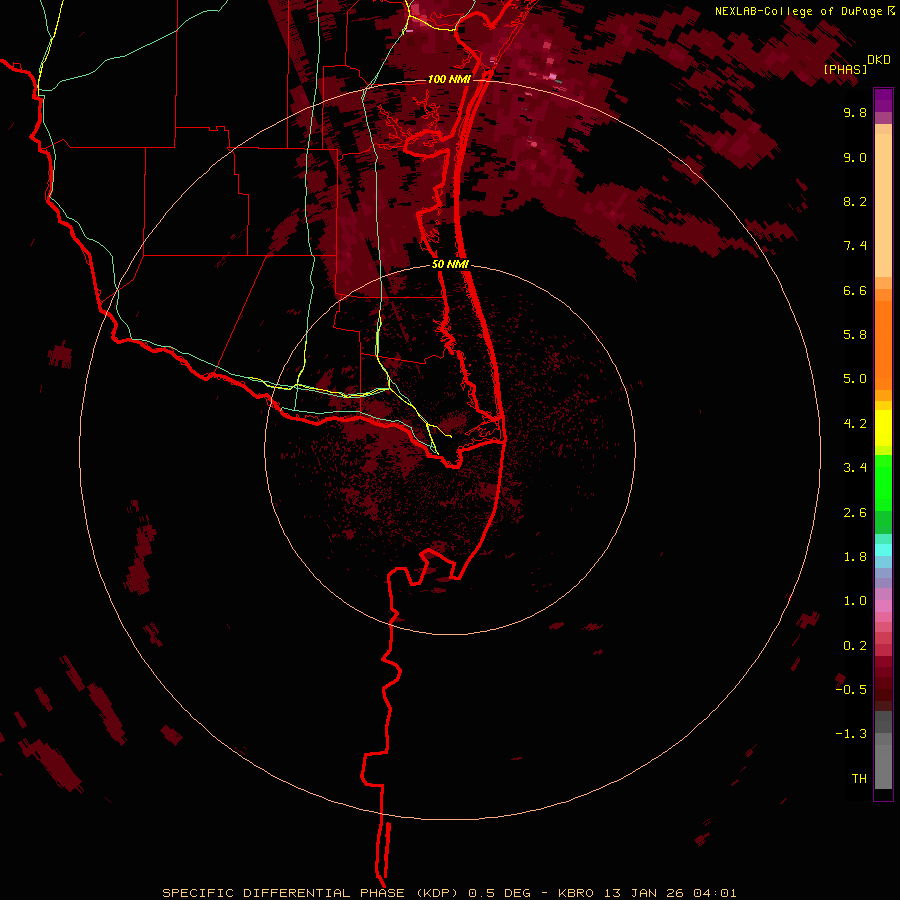The height and width of the screenshot is (900, 900).
Task: Select the 0.2 scale value
Action: 855,646
